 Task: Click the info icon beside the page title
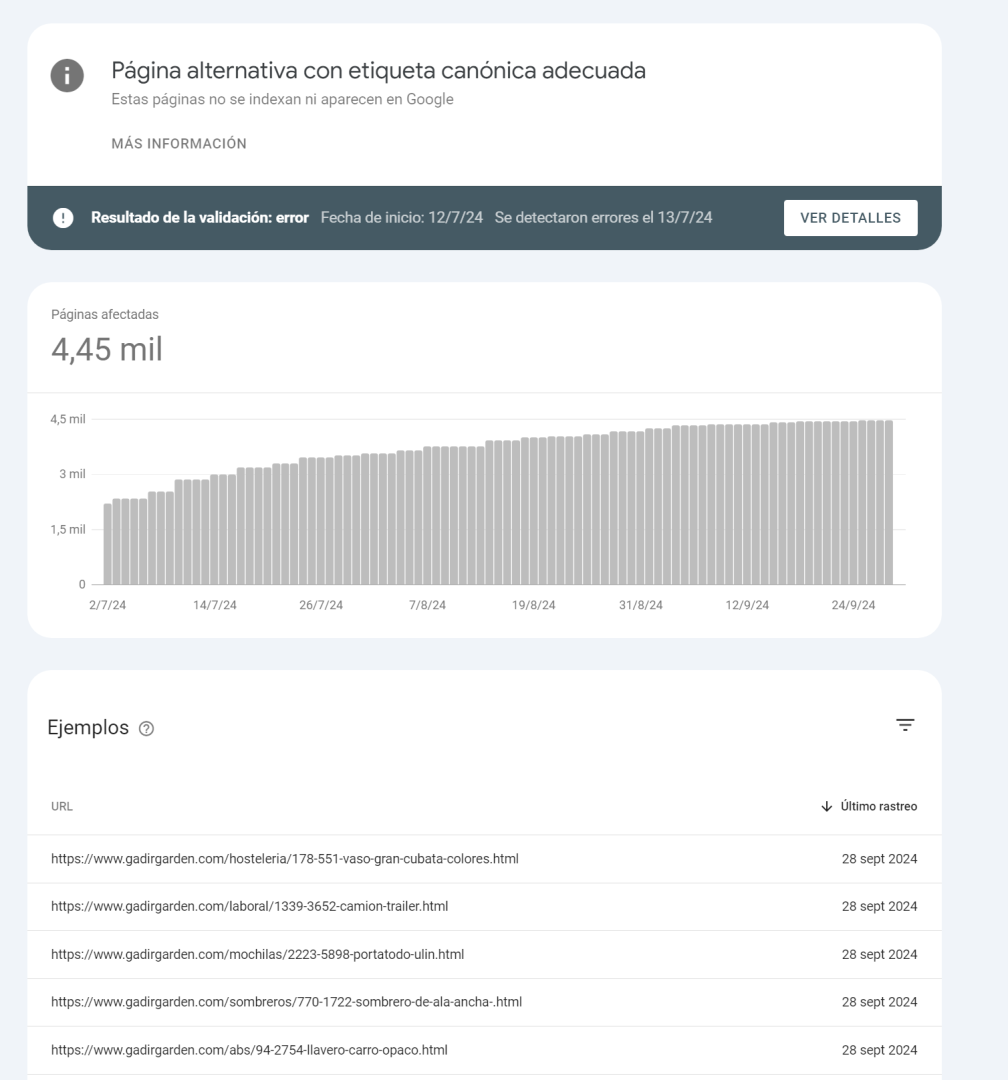pos(67,75)
